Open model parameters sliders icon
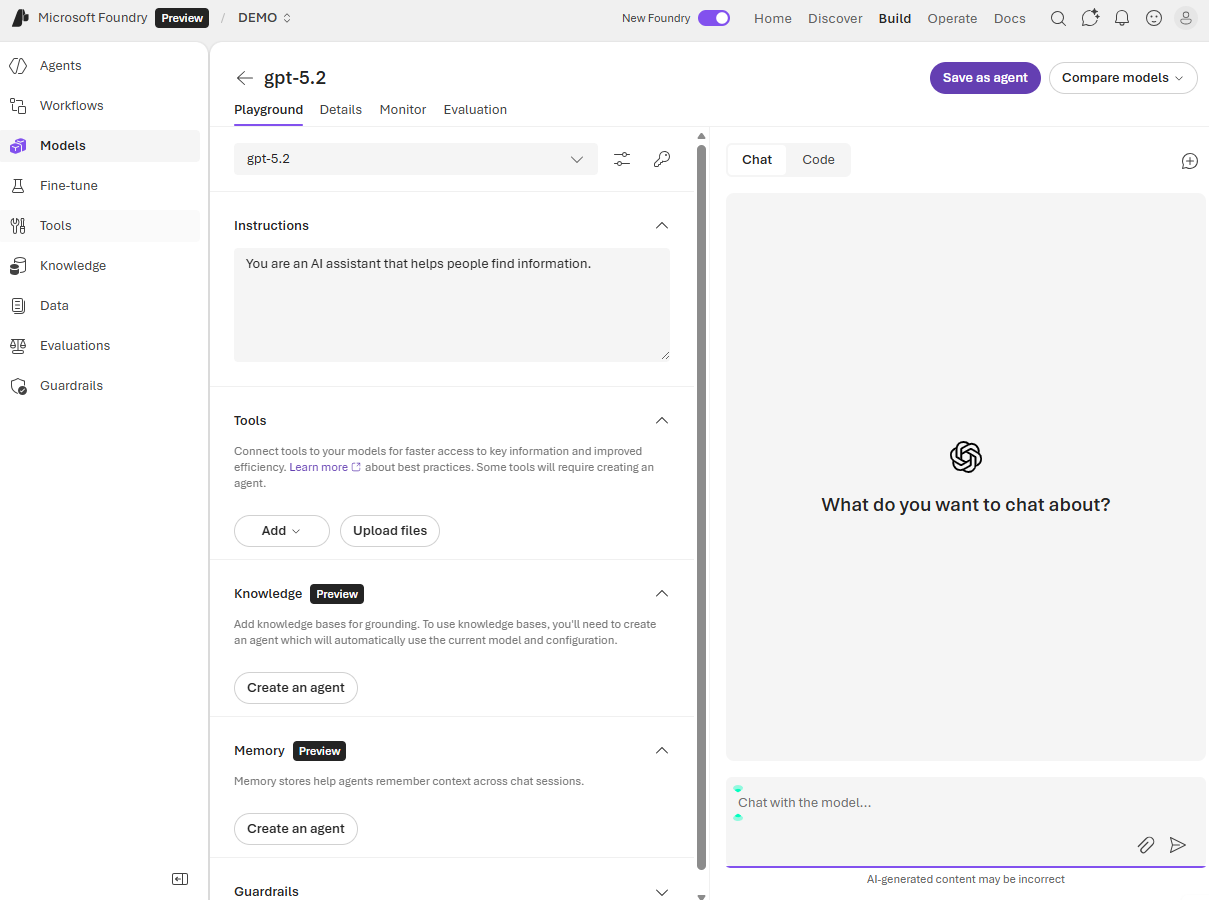The image size is (1209, 900). (622, 159)
